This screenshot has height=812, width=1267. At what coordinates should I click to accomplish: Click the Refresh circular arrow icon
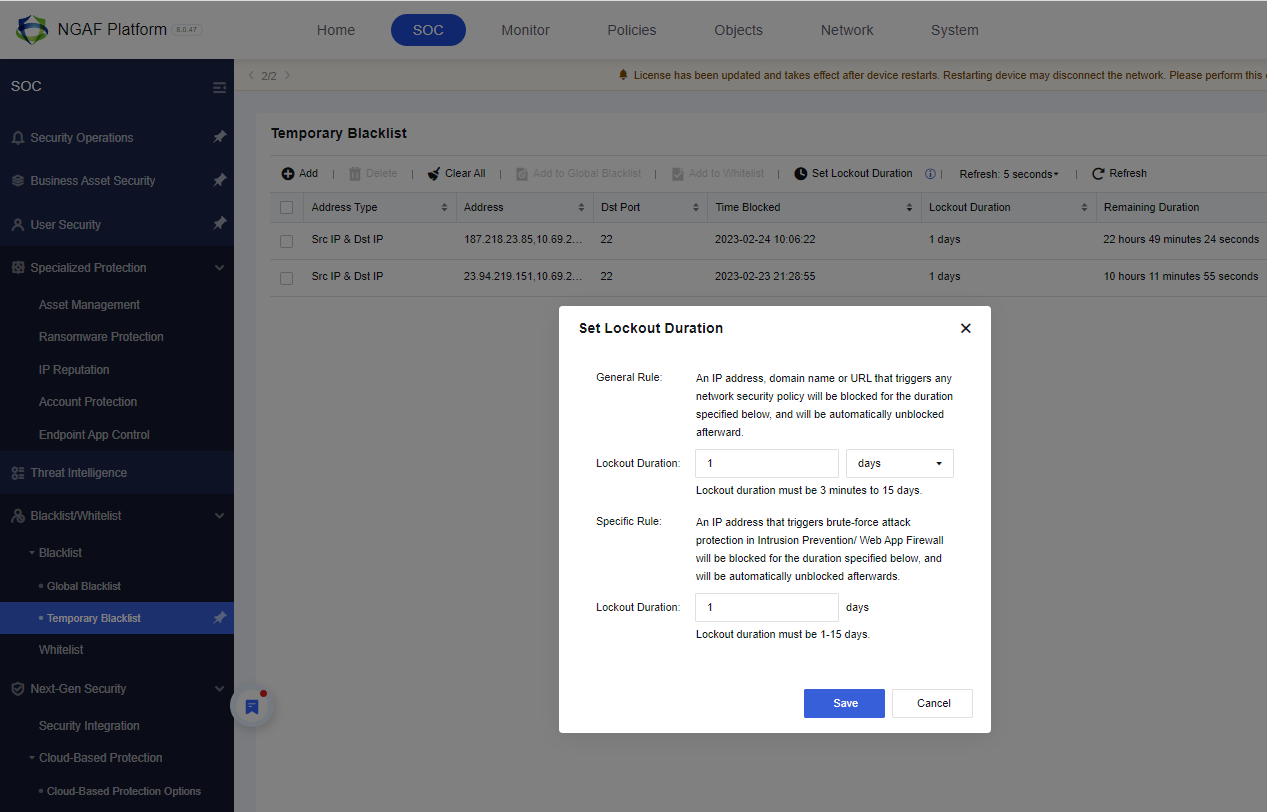1098,174
